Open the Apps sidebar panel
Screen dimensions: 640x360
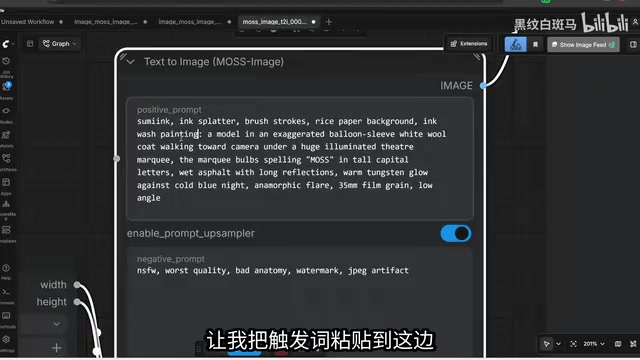7,186
